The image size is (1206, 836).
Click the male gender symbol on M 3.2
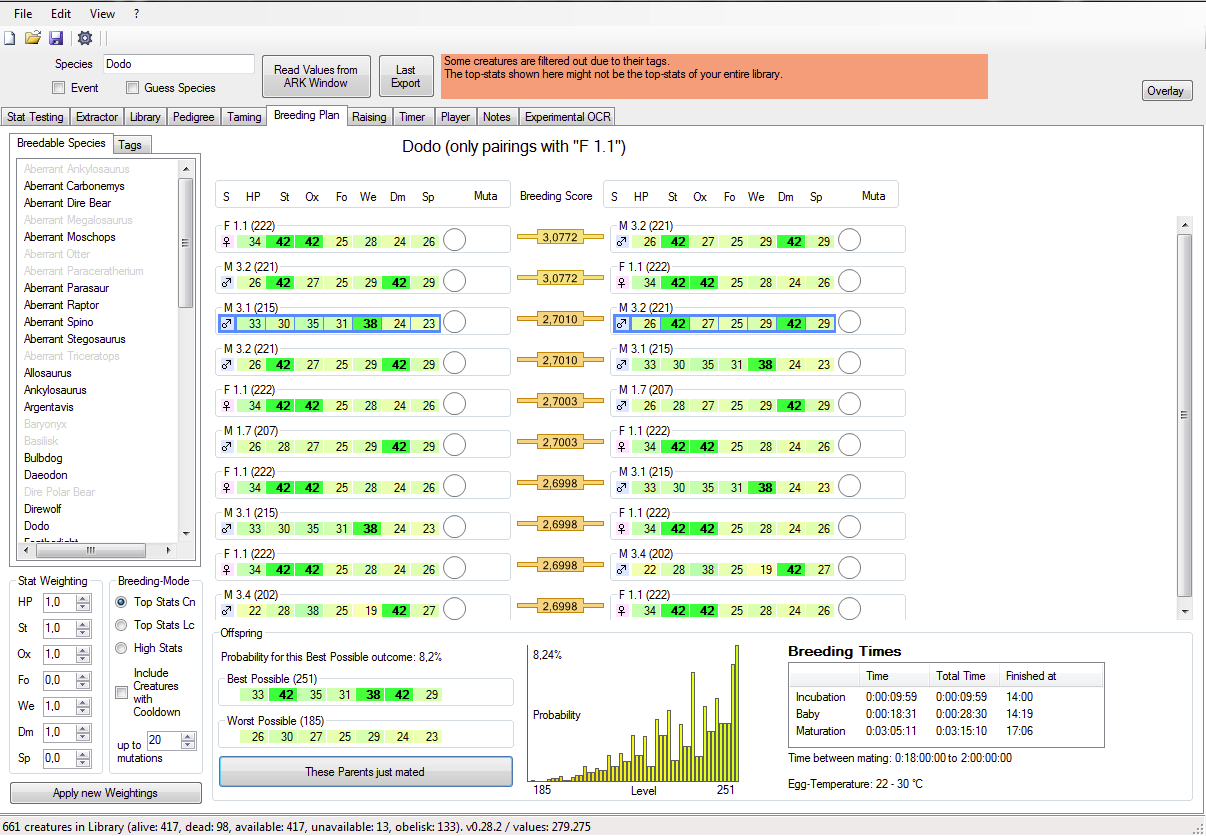coord(227,280)
